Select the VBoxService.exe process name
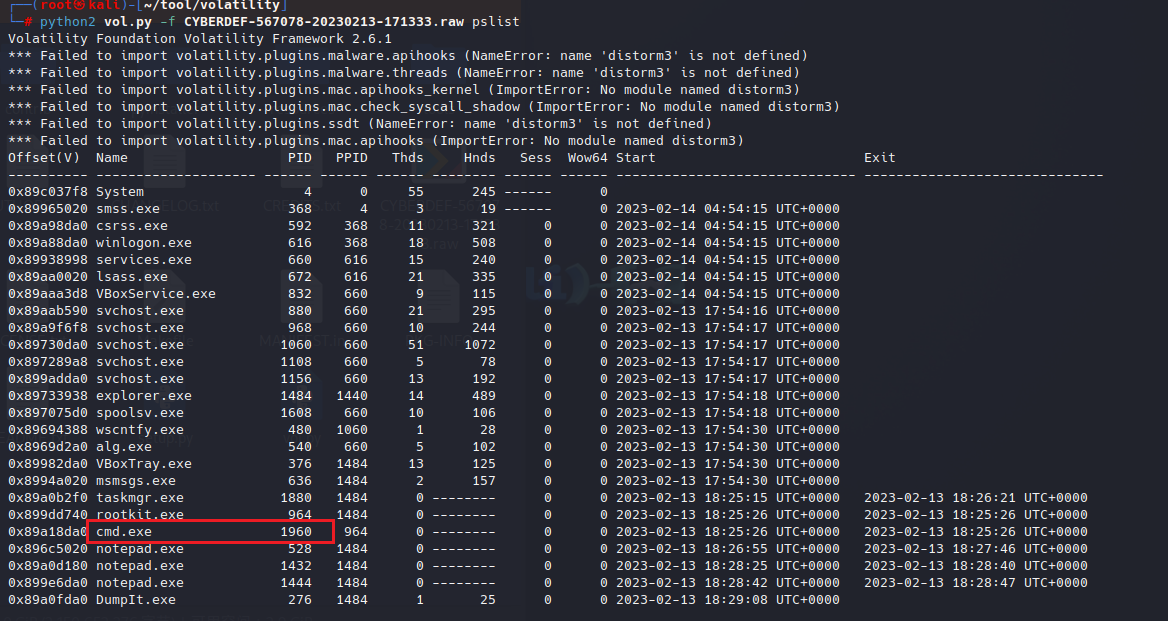 156,294
